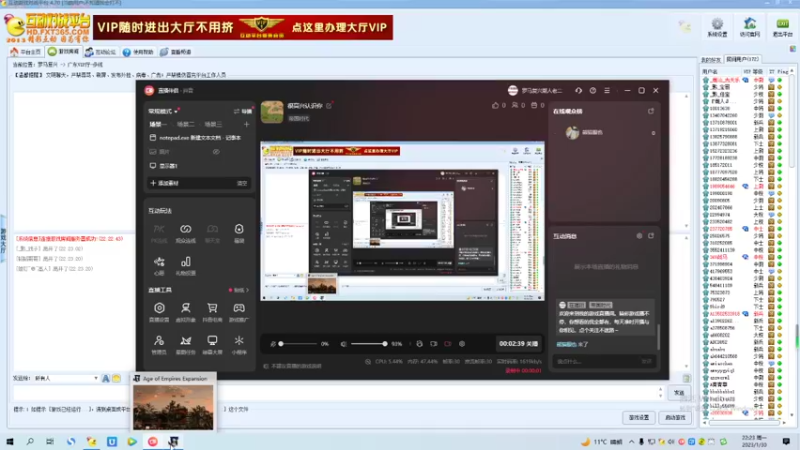
Task: Click the headset support icon in title bar
Action: click(x=579, y=90)
